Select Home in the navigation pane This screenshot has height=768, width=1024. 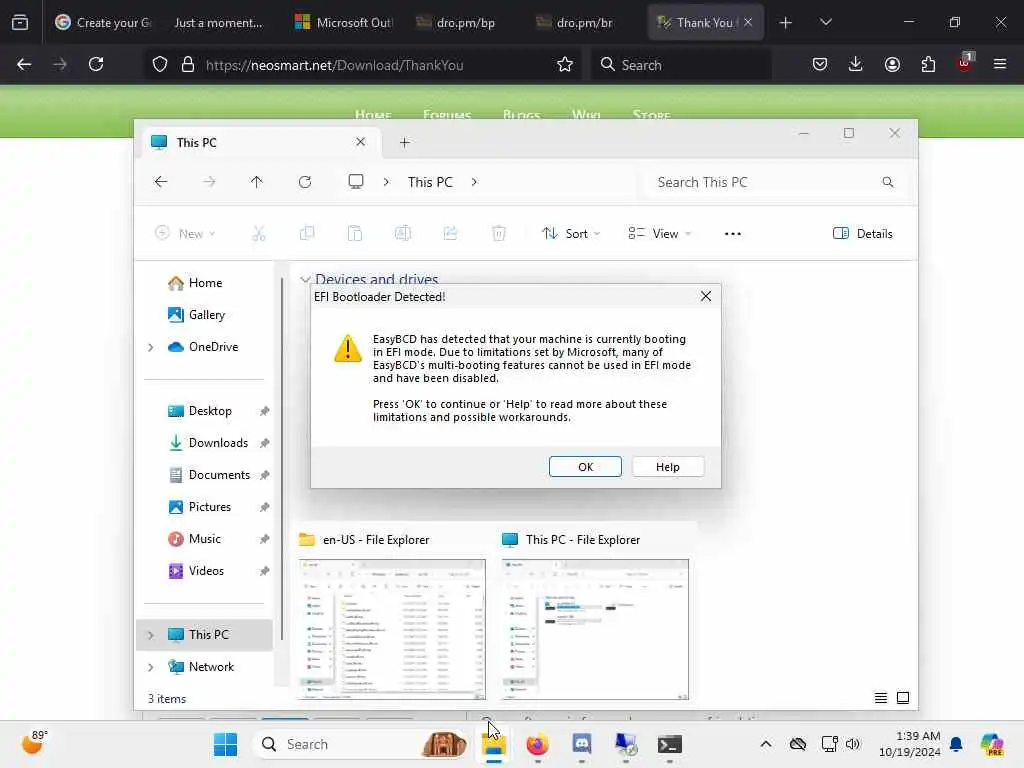pyautogui.click(x=205, y=283)
